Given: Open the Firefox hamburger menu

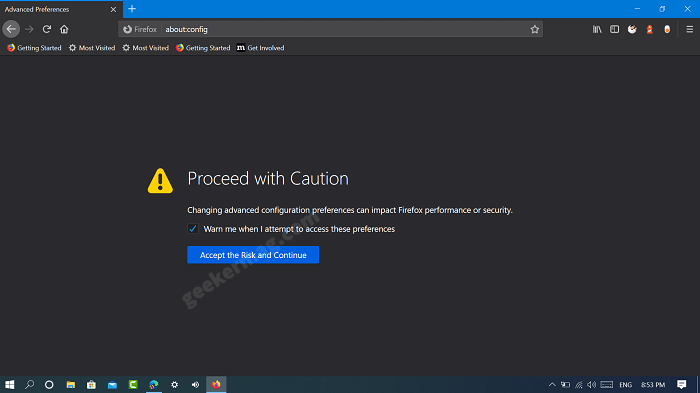Looking at the screenshot, I should tap(689, 29).
